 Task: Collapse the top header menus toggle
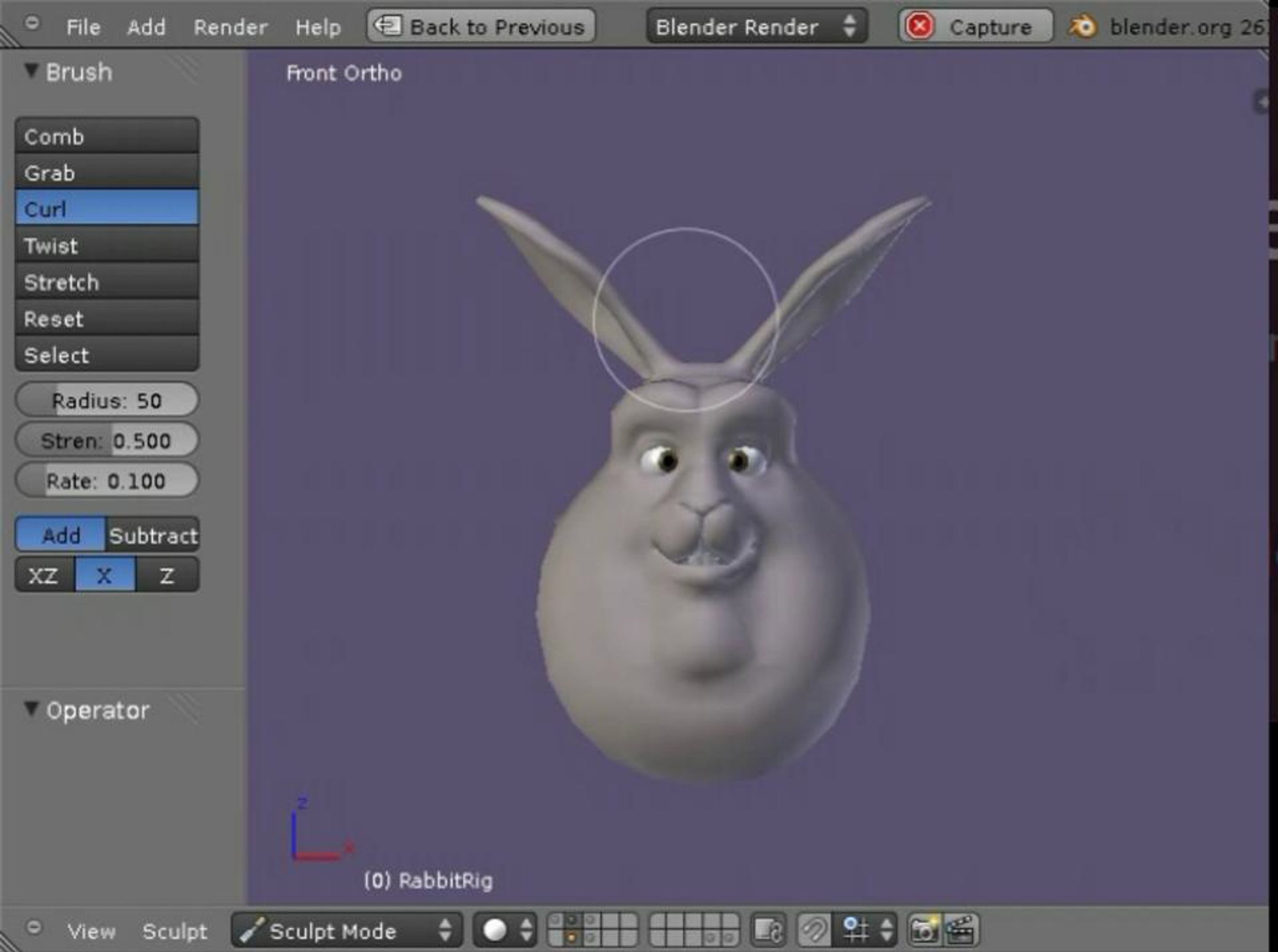click(32, 23)
